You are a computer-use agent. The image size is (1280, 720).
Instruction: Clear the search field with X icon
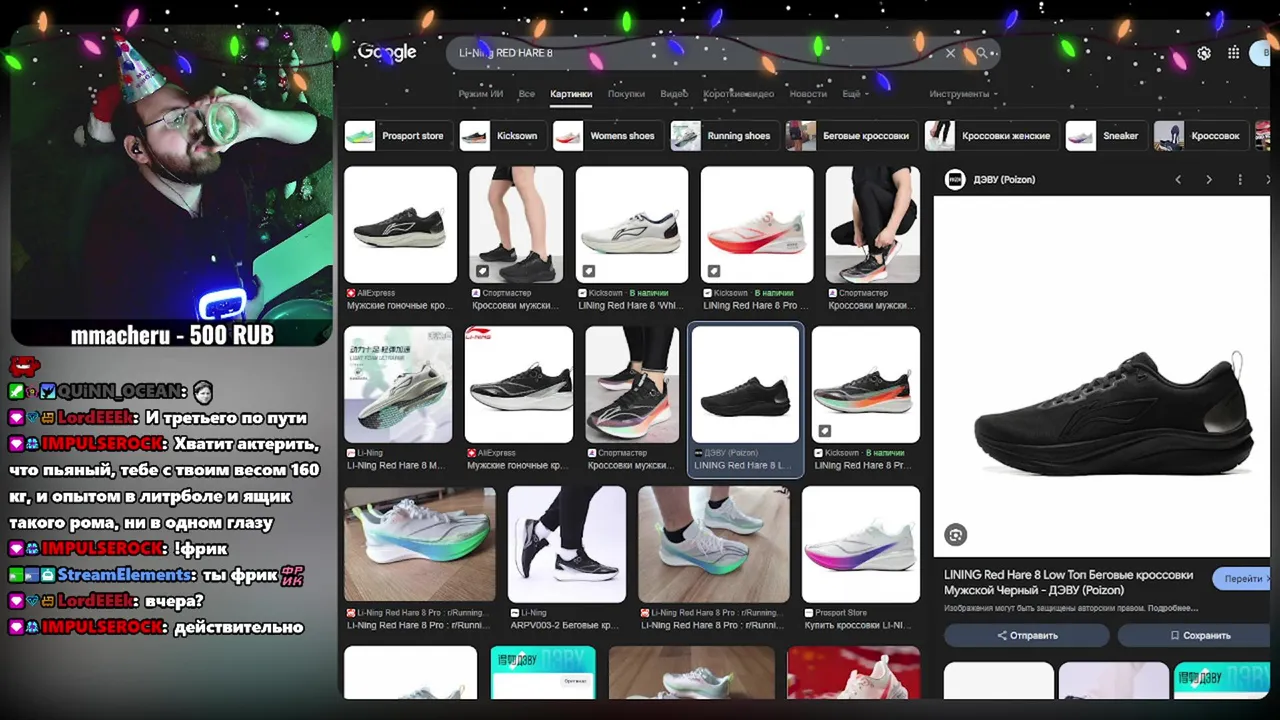(950, 53)
